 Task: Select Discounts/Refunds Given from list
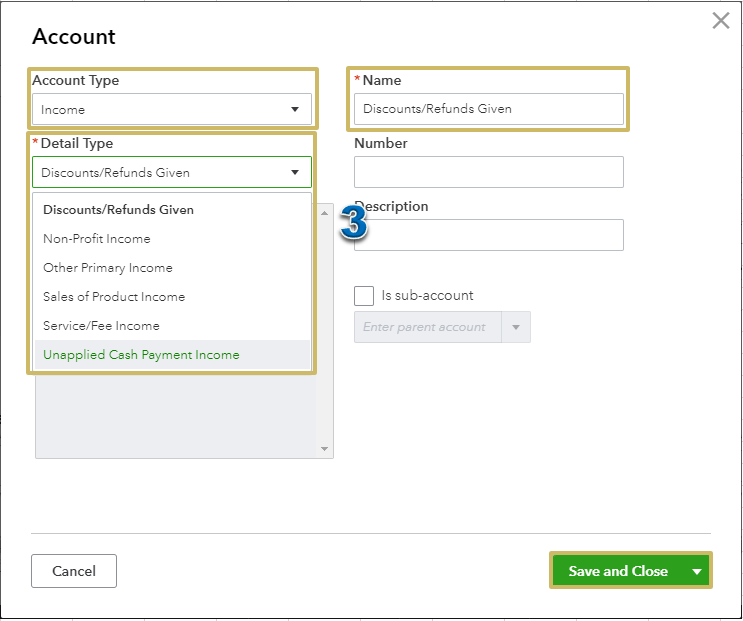point(118,210)
